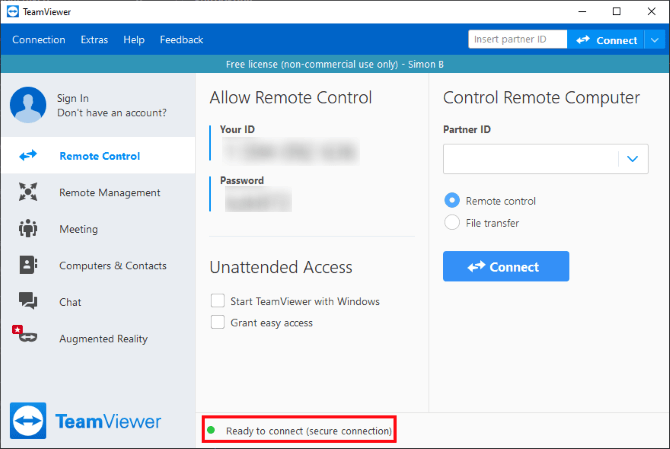Click the Insert partner ID field
The height and width of the screenshot is (449, 670).
point(517,39)
